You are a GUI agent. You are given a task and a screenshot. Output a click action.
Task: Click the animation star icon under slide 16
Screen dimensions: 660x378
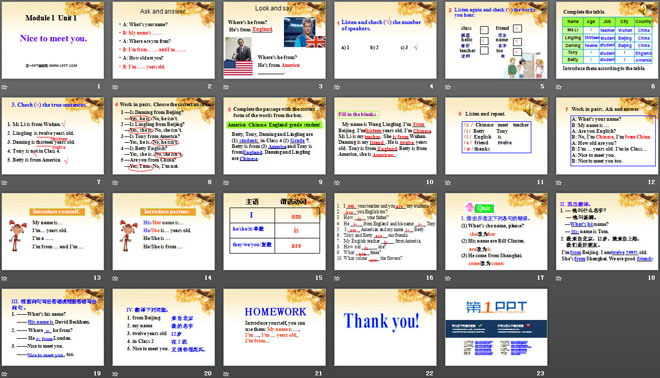point(337,278)
